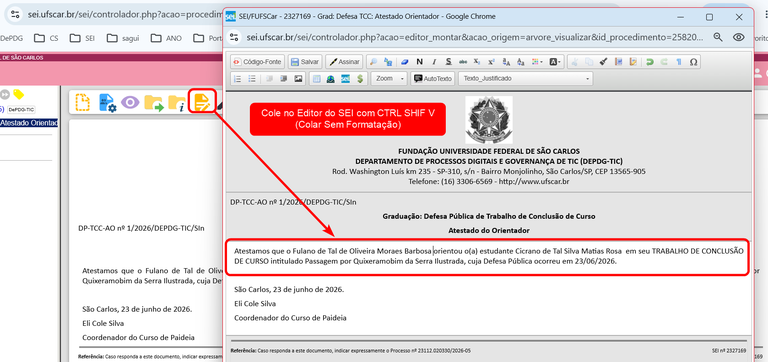Undo the last edit with green arrow
The image size is (768, 362).
(649, 62)
